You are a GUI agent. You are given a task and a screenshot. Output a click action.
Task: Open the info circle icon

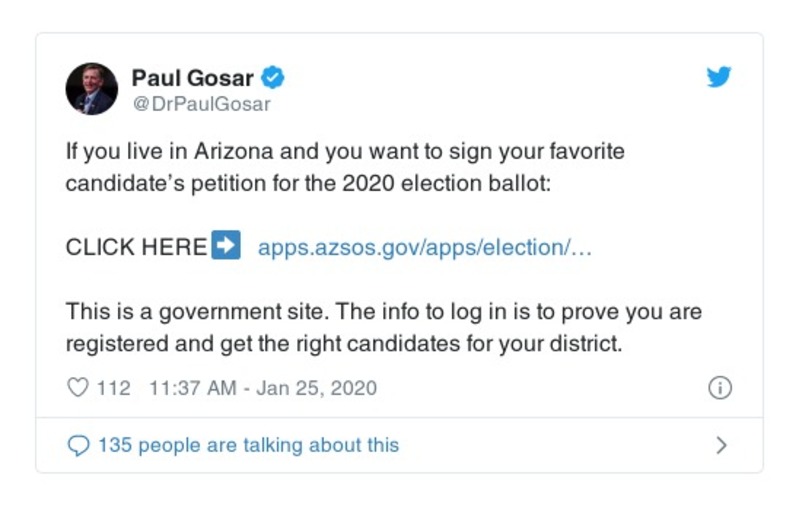point(719,388)
